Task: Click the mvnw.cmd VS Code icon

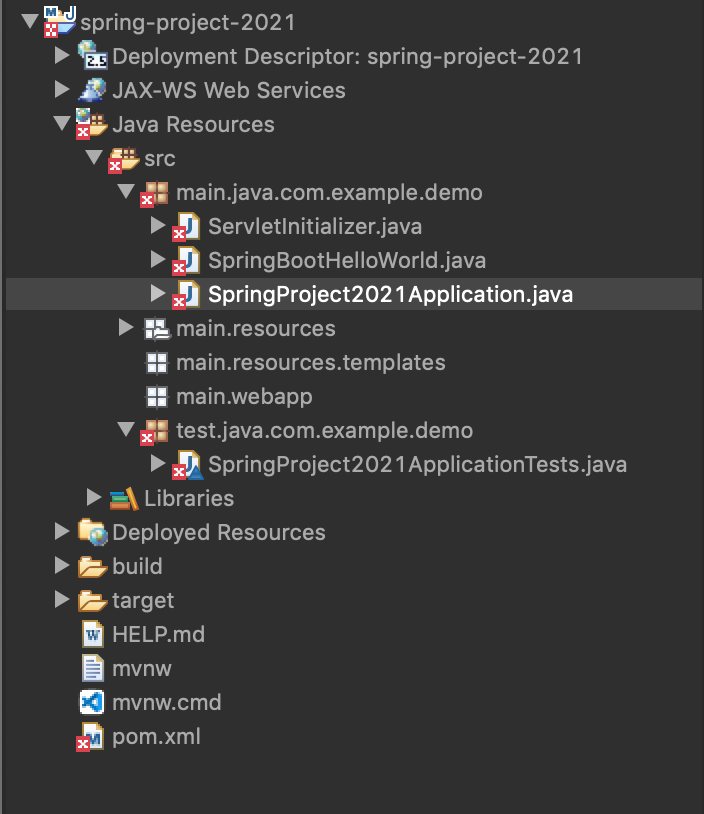Action: pyautogui.click(x=91, y=702)
